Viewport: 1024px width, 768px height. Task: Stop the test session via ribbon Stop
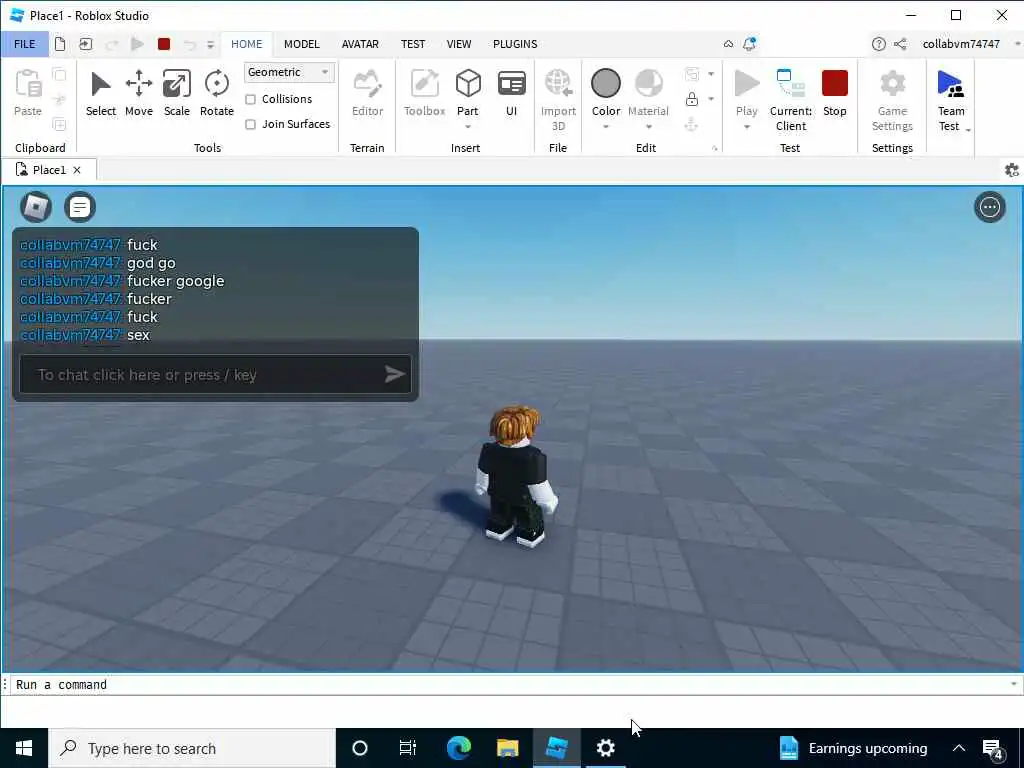(835, 93)
